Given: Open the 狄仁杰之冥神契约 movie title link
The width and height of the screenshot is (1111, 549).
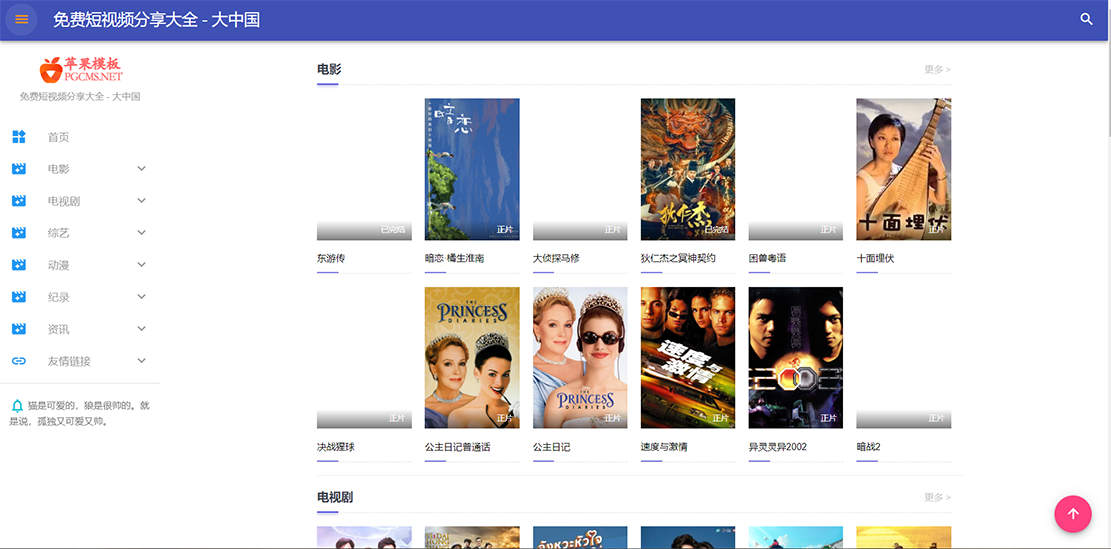Looking at the screenshot, I should pyautogui.click(x=678, y=258).
